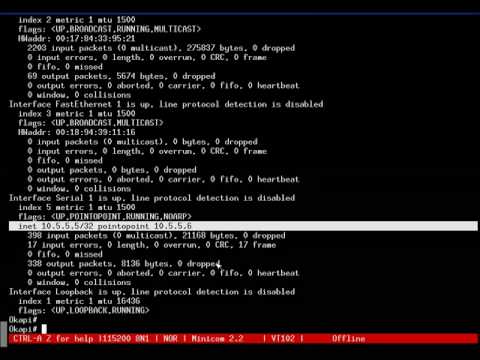The image size is (480, 360).
Task: Click flags line '<UP,LOOPBACK,RUNNING>'
Action: [84, 310]
